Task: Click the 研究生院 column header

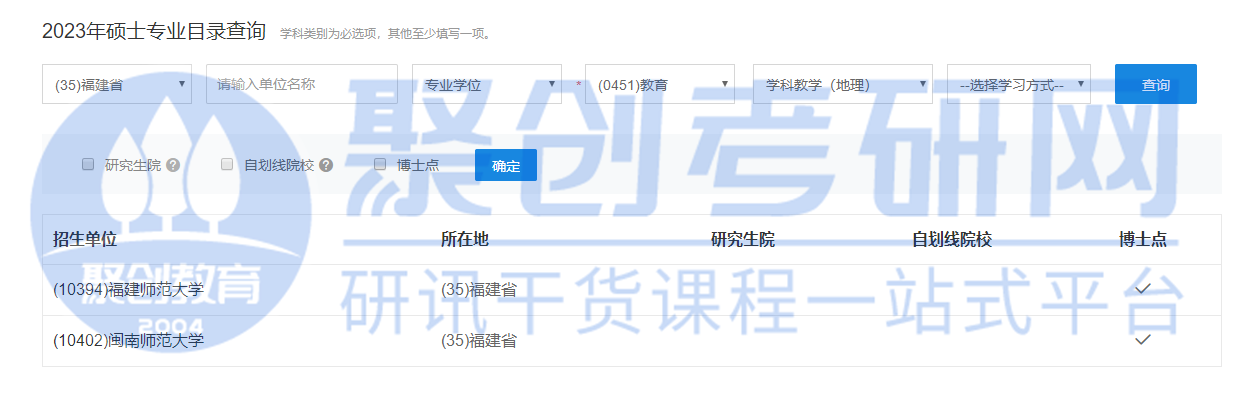Action: (x=743, y=240)
